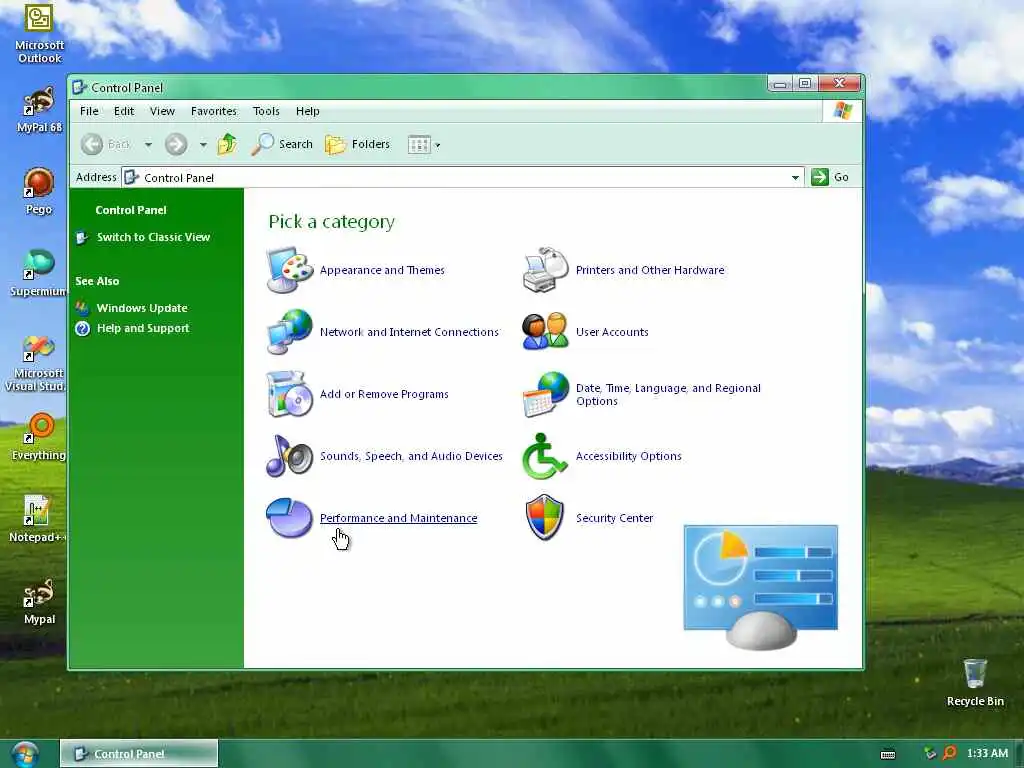Click the Help and Support question mark icon
The width and height of the screenshot is (1024, 768).
click(x=82, y=328)
